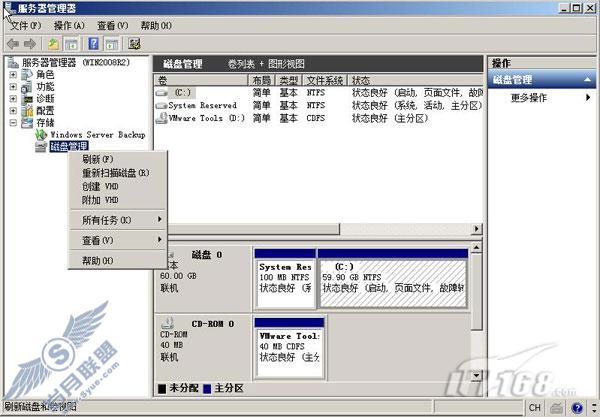
Task: Choose 附加 VHD from context menu
Action: (x=117, y=200)
